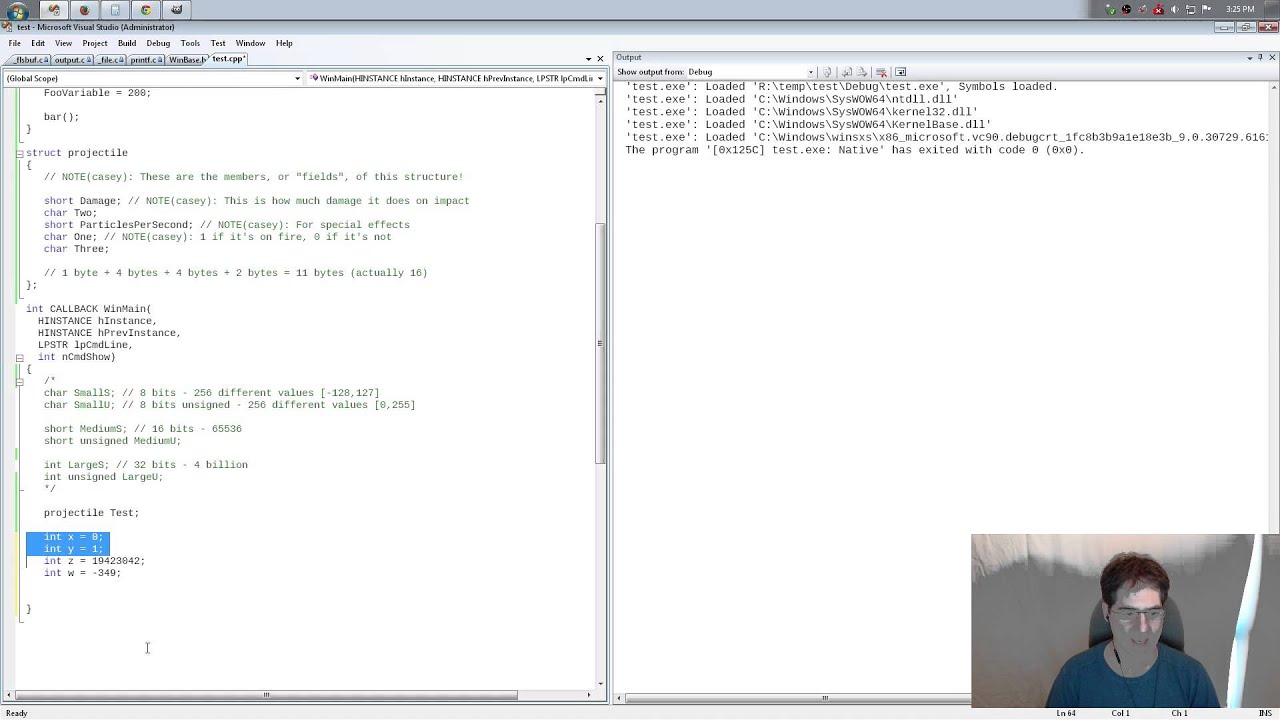Click the code editor horizontal scrollbar

tap(265, 695)
